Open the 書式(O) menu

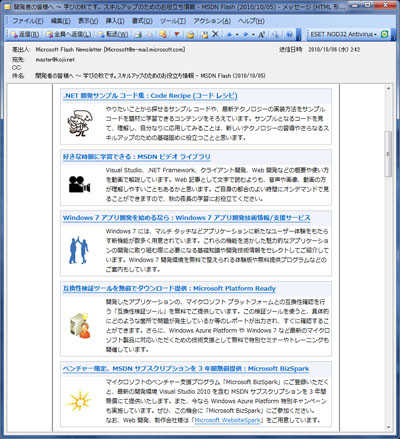142,21
